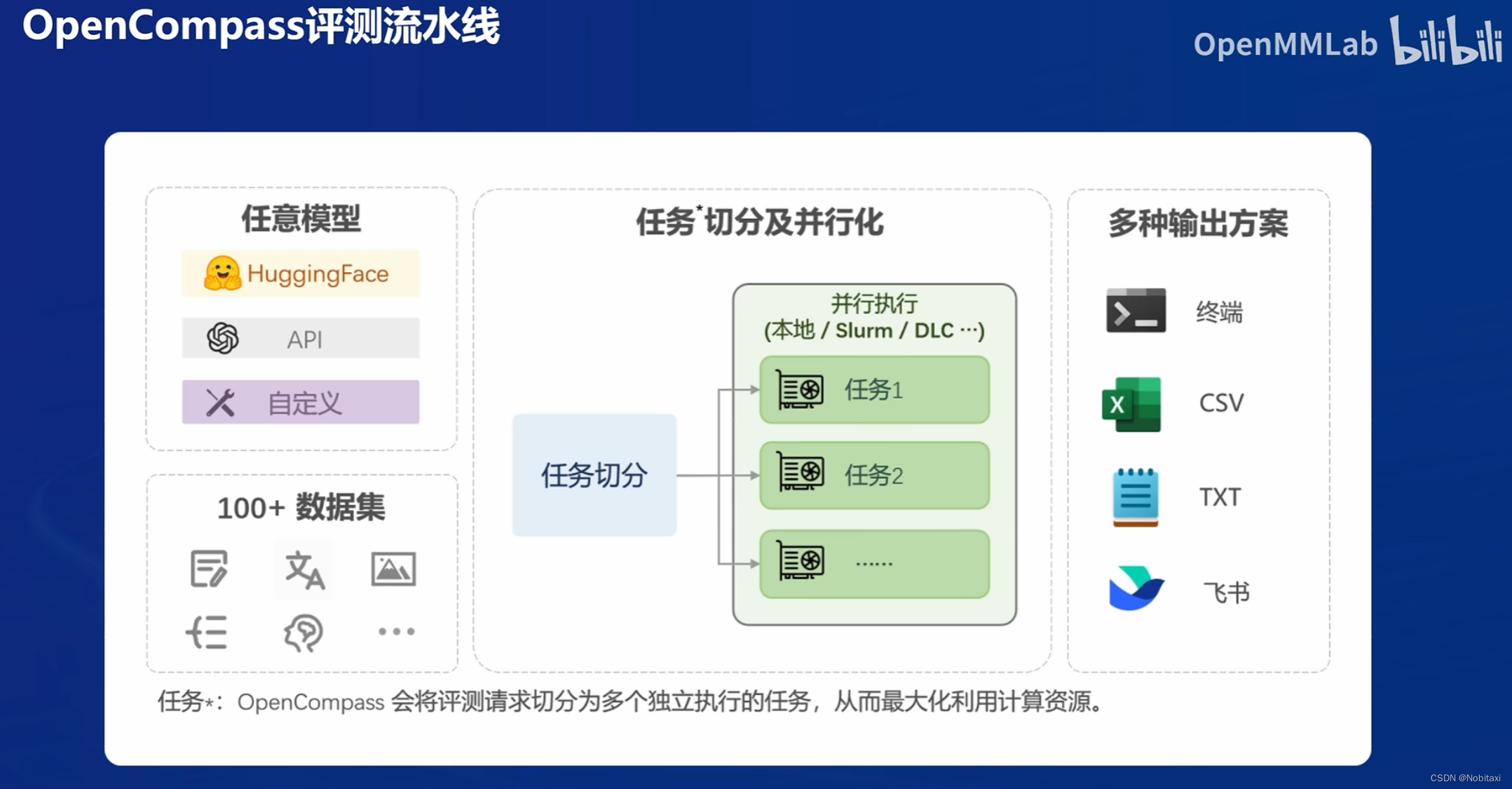1512x789 pixels.
Task: Click the 任务切分 button
Action: pos(594,475)
